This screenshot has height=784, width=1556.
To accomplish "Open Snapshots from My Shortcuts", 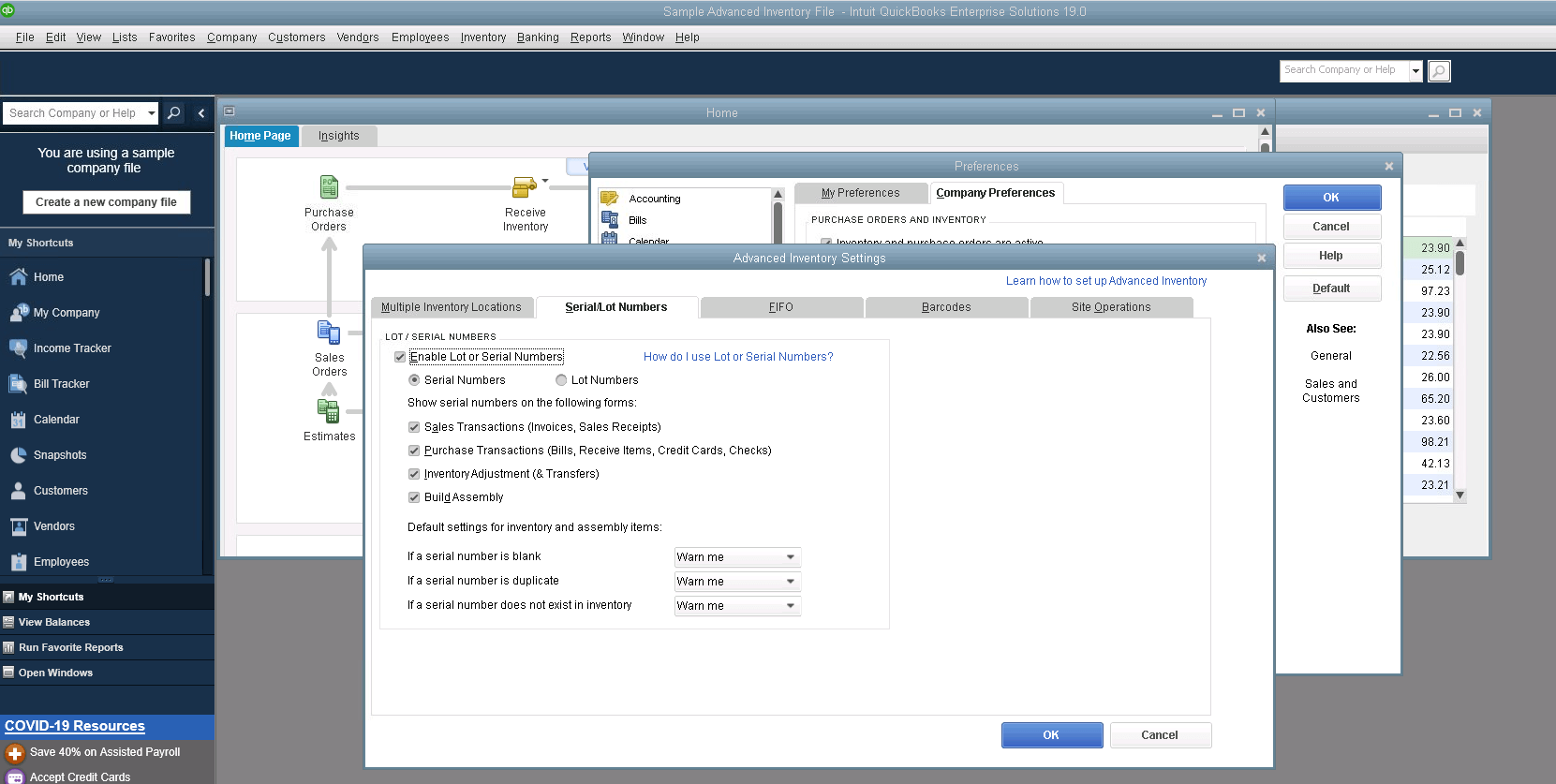I will tap(59, 455).
